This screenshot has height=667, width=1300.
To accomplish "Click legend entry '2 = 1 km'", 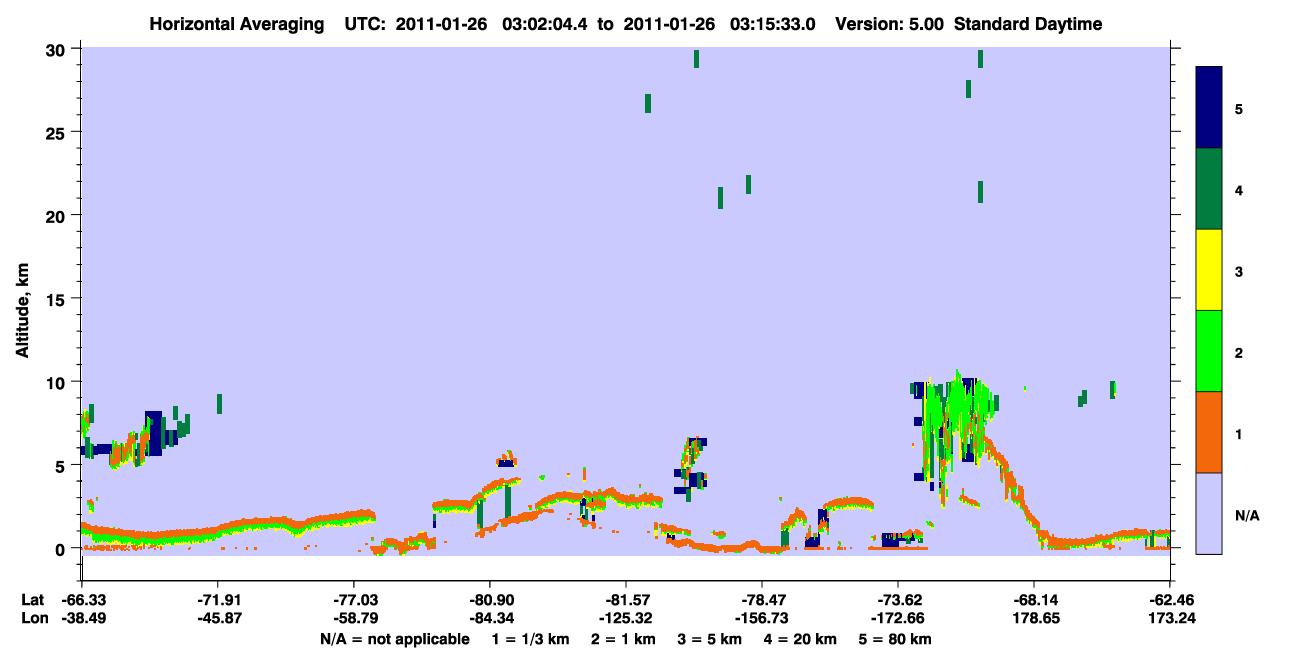I will click(623, 639).
